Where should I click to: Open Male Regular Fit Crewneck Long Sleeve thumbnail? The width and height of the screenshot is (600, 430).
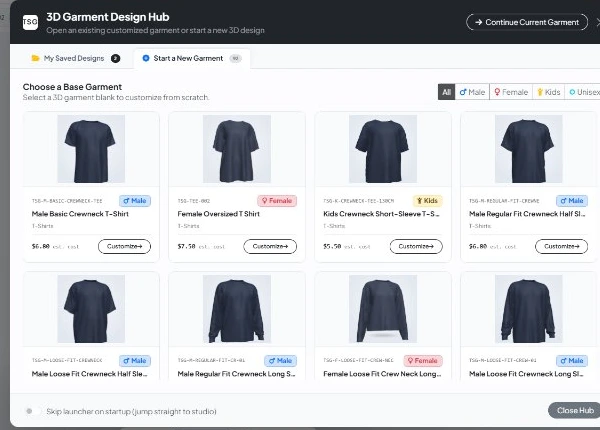click(237, 309)
